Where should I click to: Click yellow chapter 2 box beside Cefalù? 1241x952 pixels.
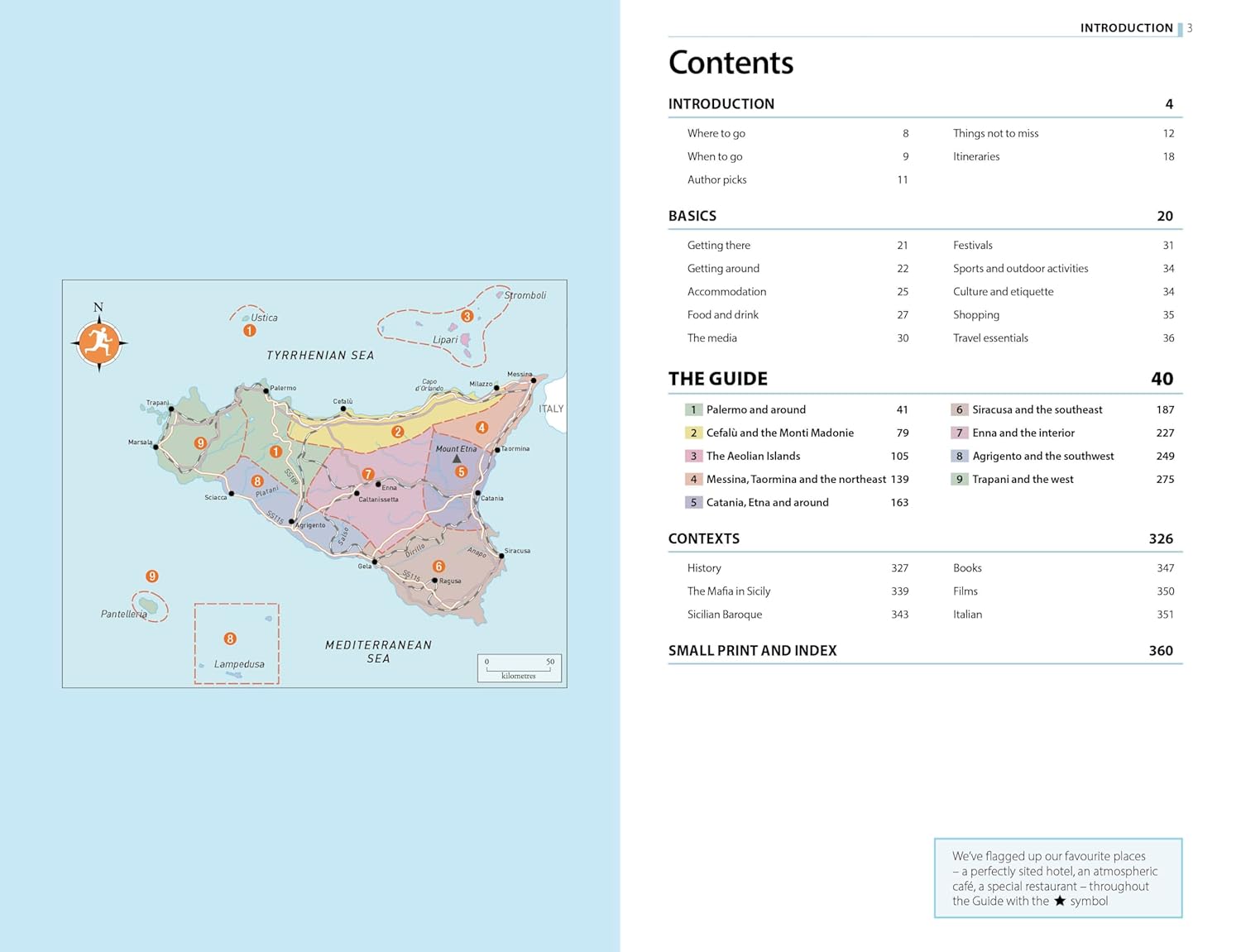(x=693, y=433)
